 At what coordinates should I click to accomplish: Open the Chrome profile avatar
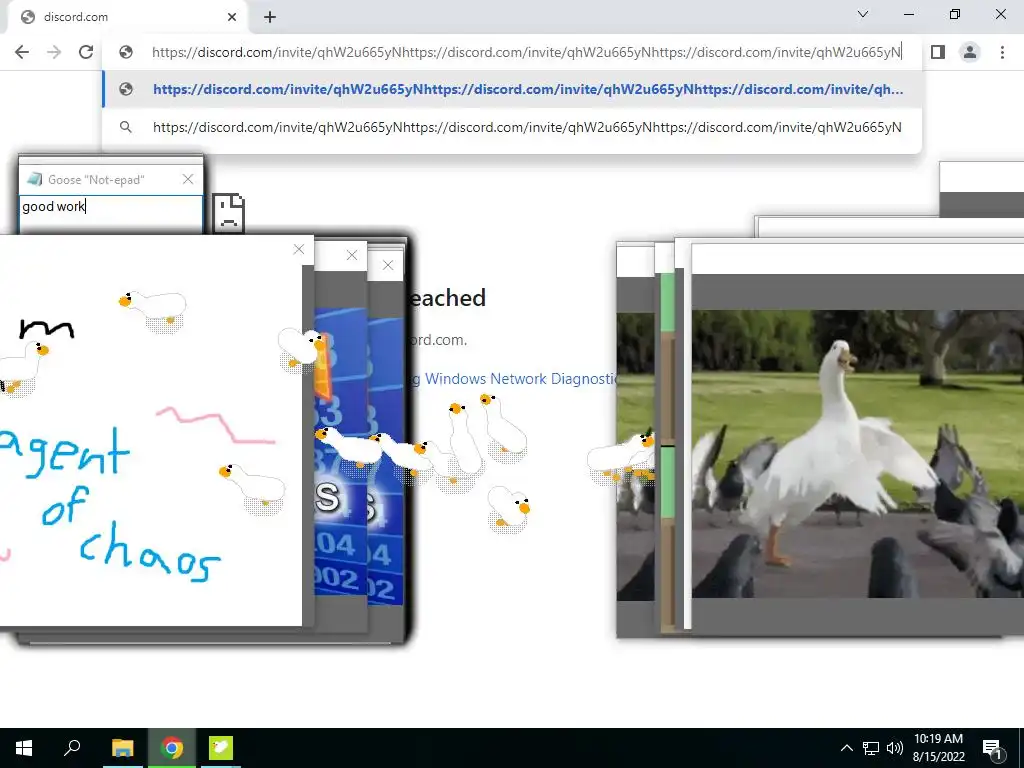(x=970, y=52)
